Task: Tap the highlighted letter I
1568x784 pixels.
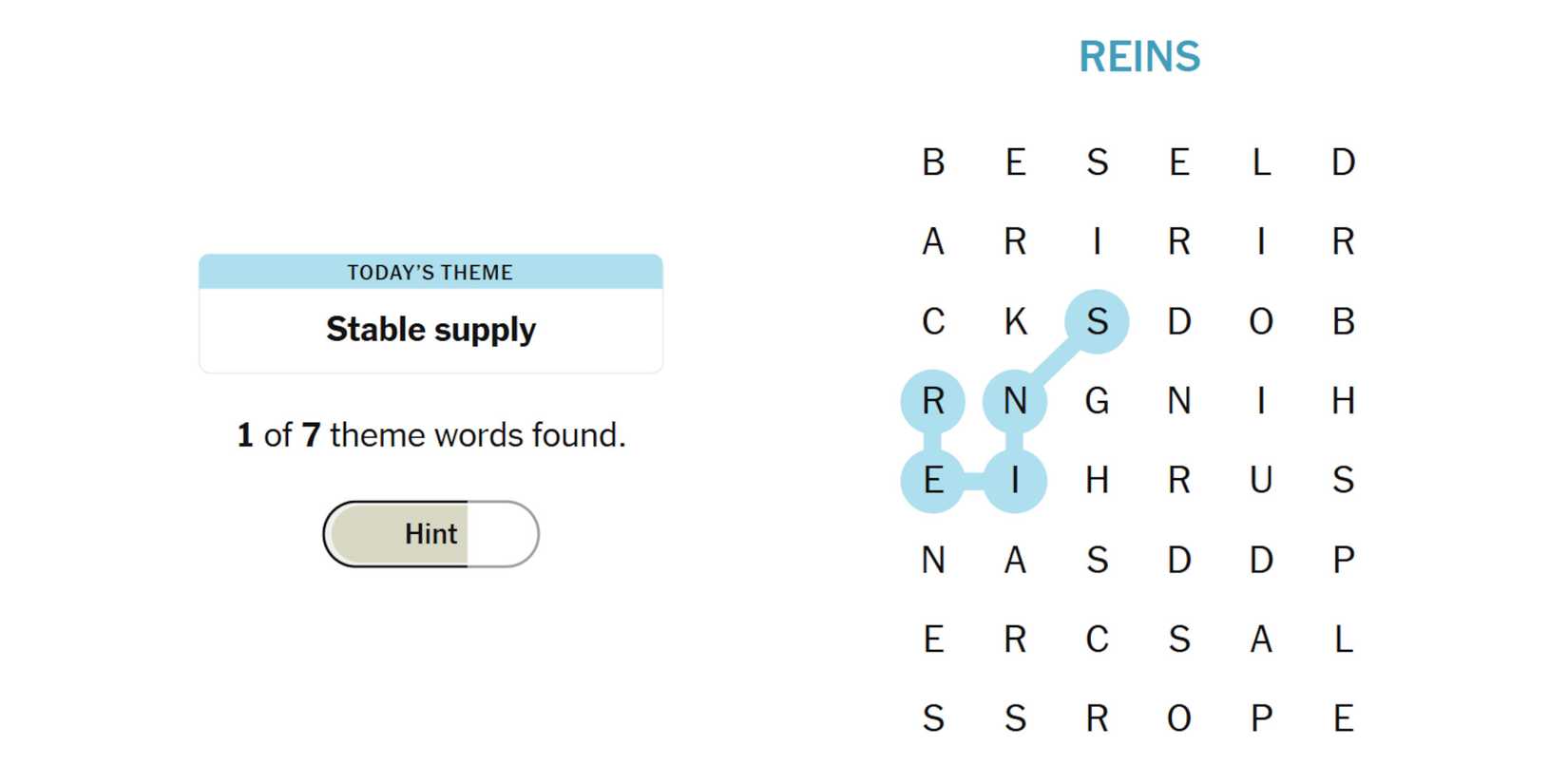Action: pos(1015,481)
